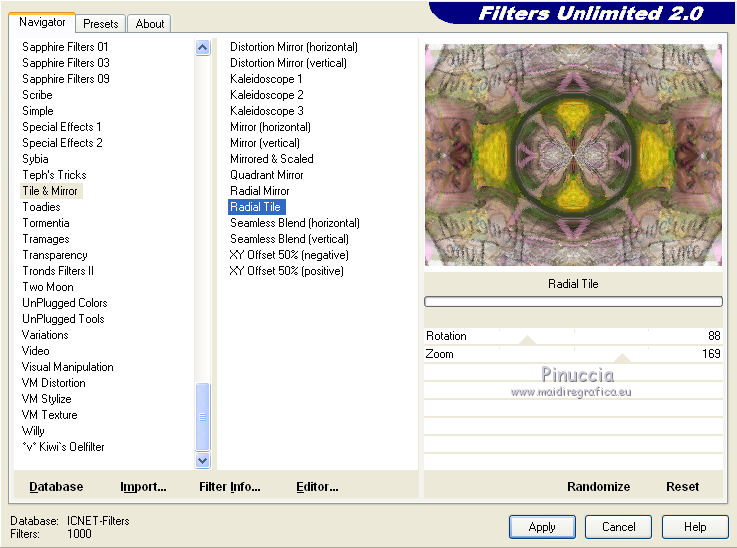
Task: Adjust the Zoom slider handle
Action: pos(622,358)
